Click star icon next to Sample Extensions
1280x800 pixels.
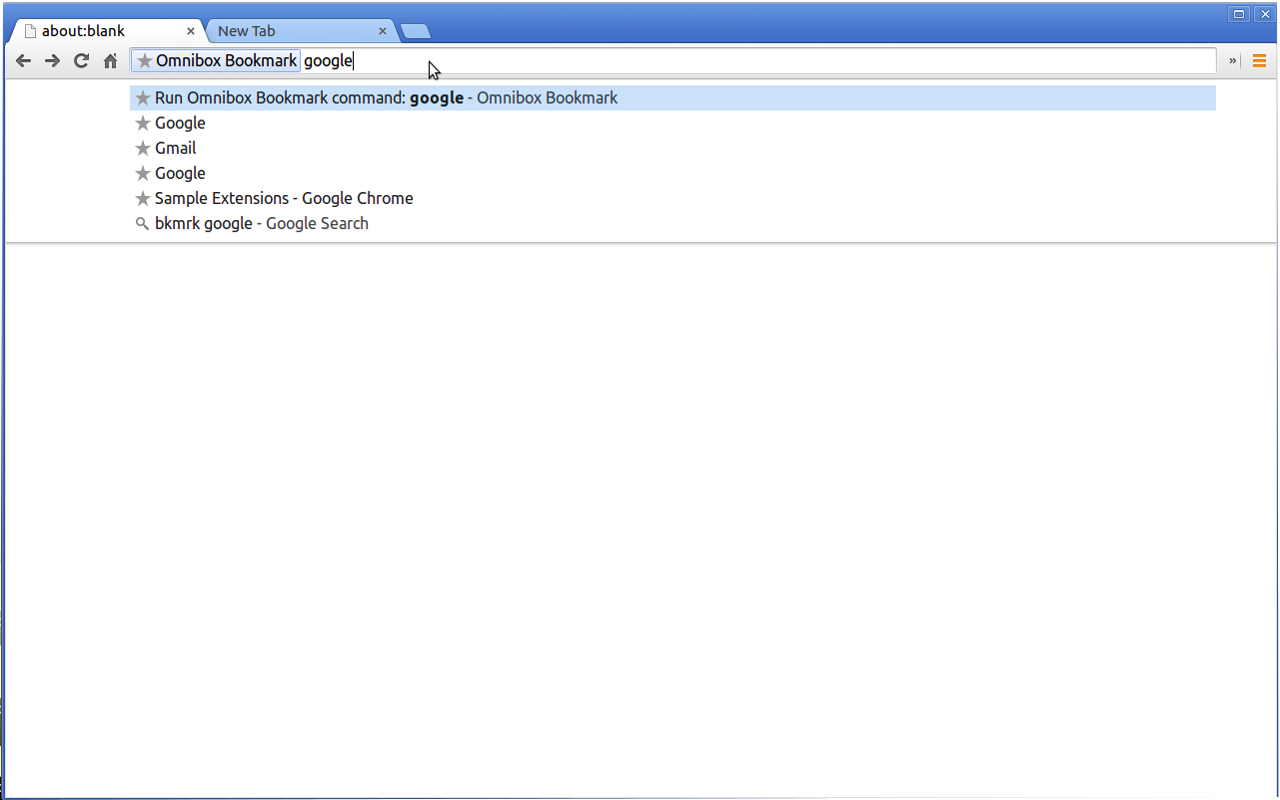pyautogui.click(x=143, y=198)
